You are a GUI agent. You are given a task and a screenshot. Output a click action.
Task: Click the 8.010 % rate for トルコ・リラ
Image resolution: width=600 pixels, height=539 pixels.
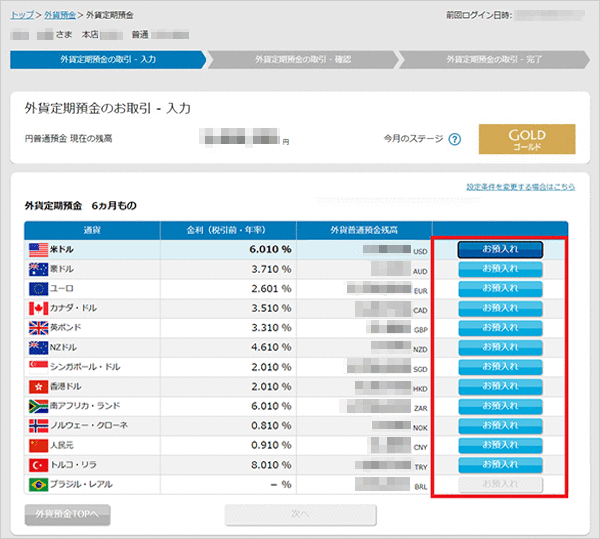(x=271, y=465)
